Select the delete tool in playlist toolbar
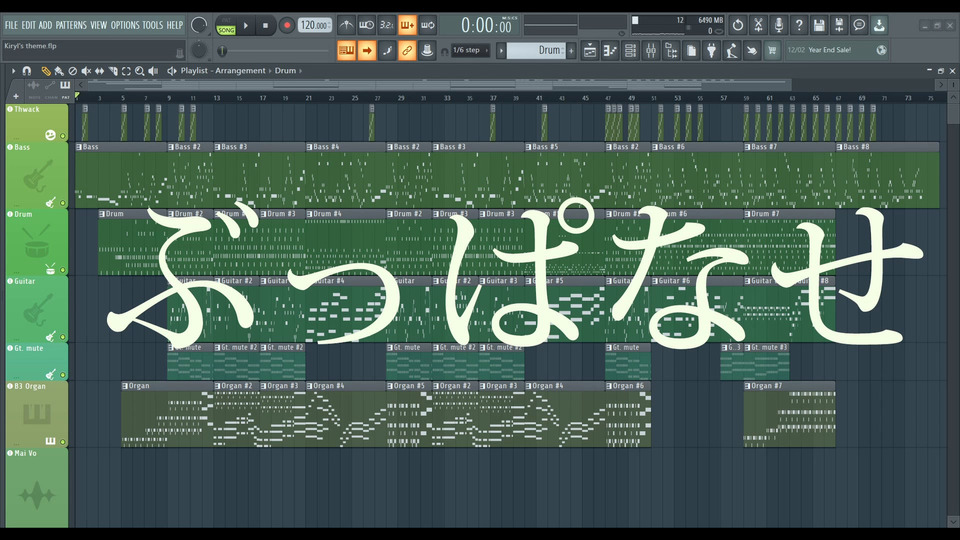The height and width of the screenshot is (540, 960). tap(73, 71)
